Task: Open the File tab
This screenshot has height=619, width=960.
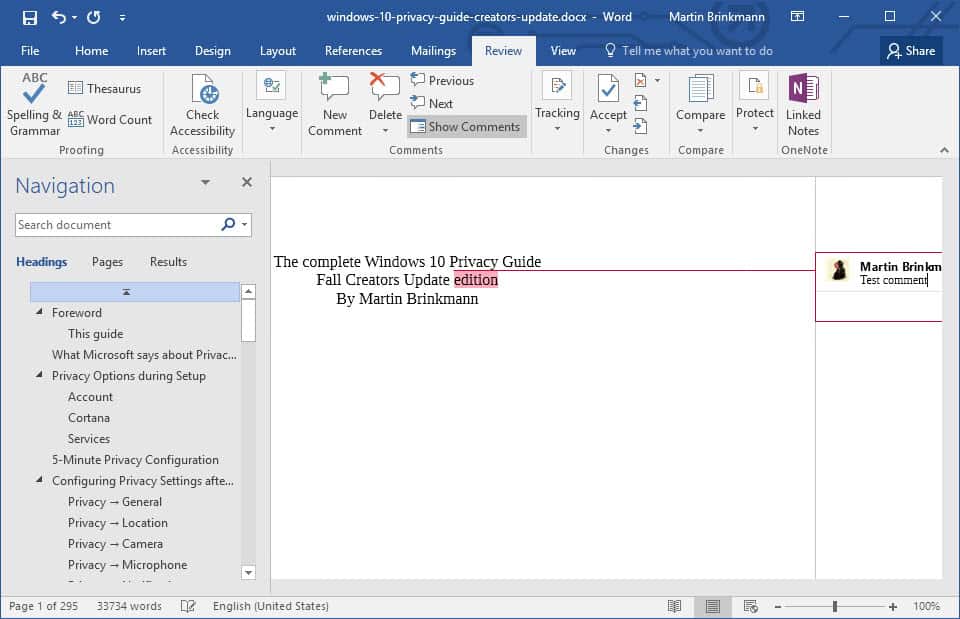Action: (30, 51)
